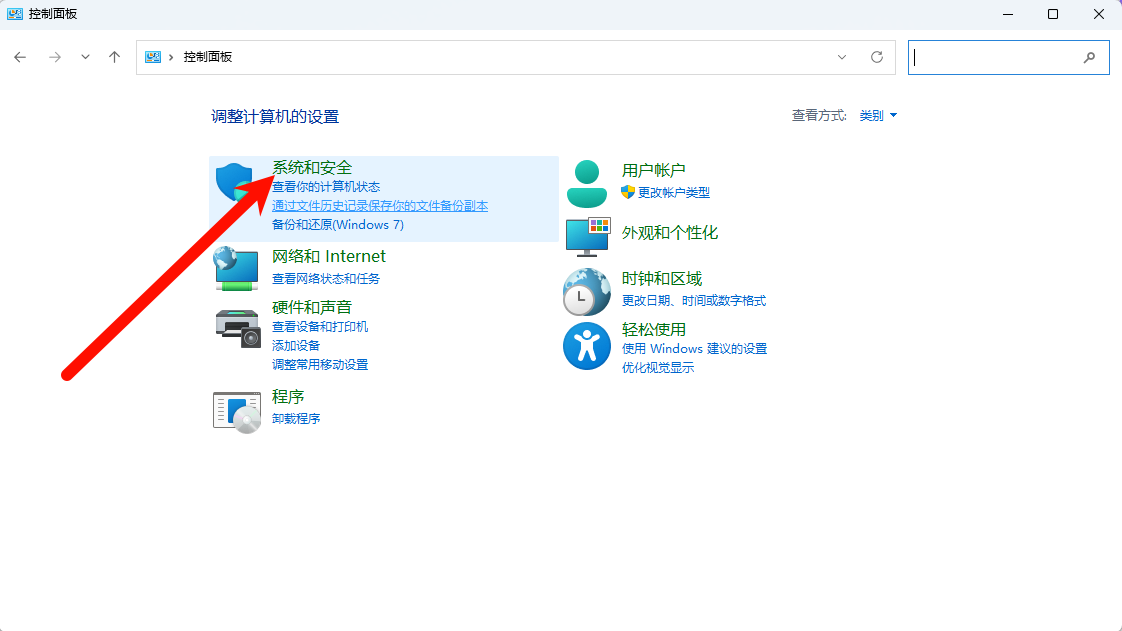Click the shield icon beside 更改帐户类型
This screenshot has height=631, width=1122.
point(628,192)
